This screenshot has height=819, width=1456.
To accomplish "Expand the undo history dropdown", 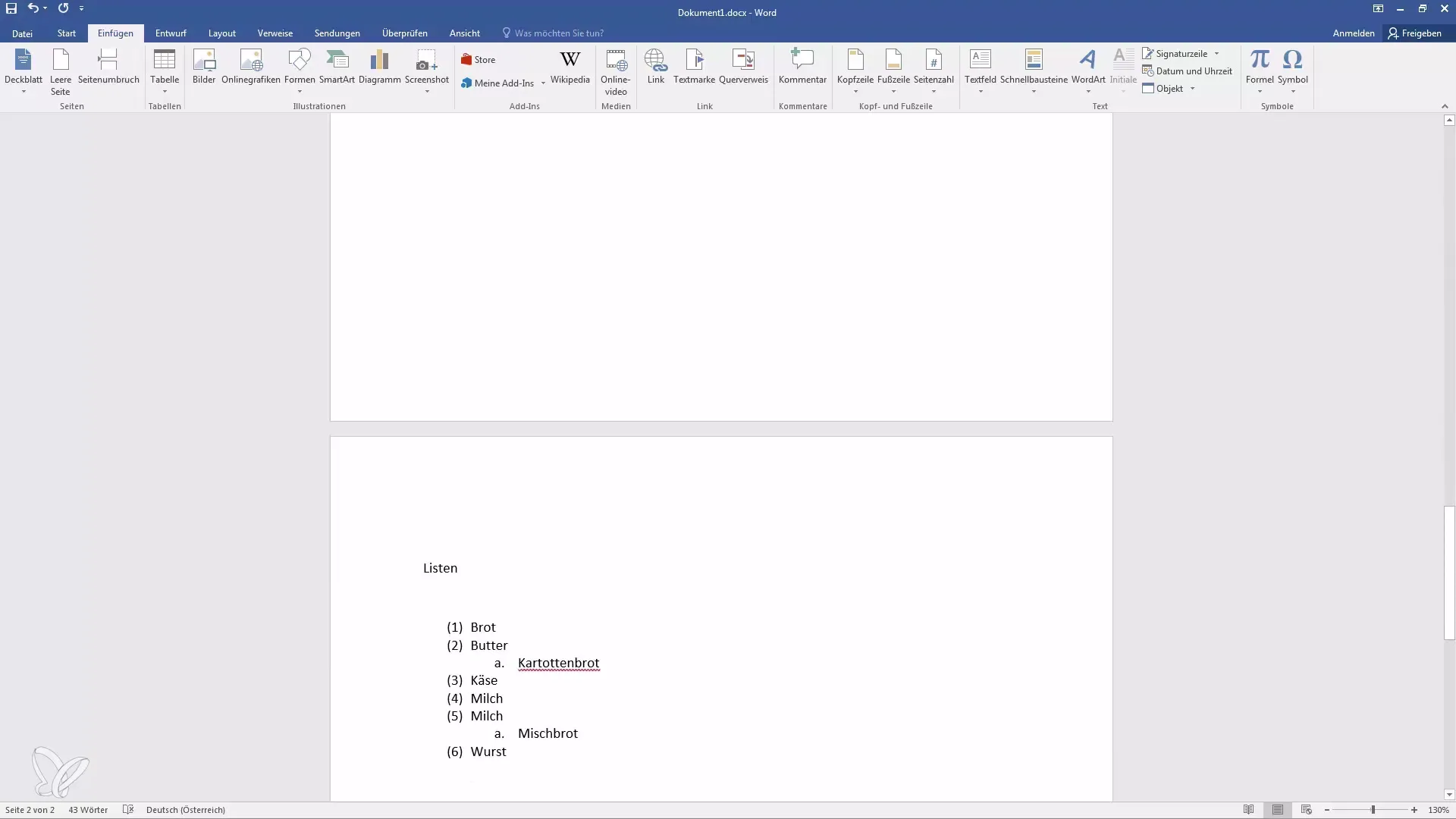I will 45,8.
